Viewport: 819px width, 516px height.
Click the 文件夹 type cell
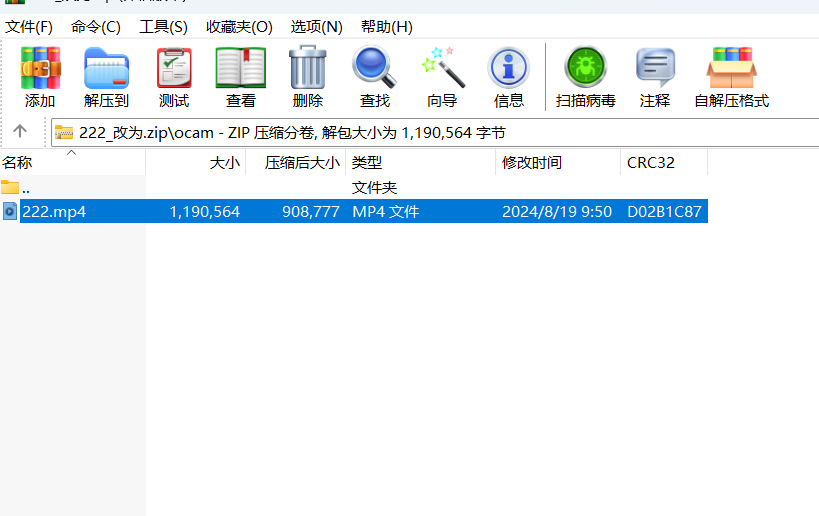tap(375, 187)
